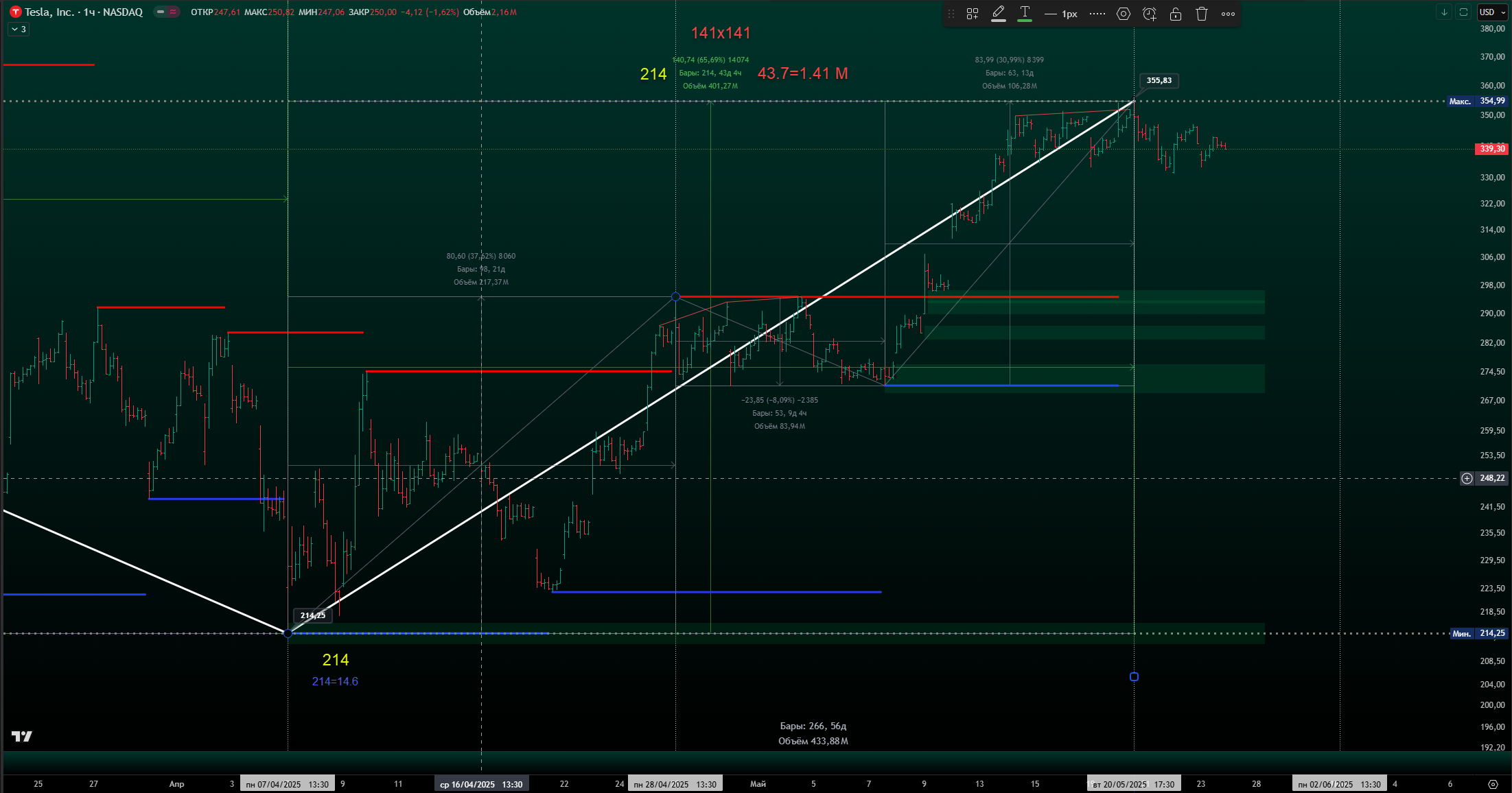Select the blue square anchor below 20/05 line
This screenshot has height=793, width=1512.
pos(1134,677)
